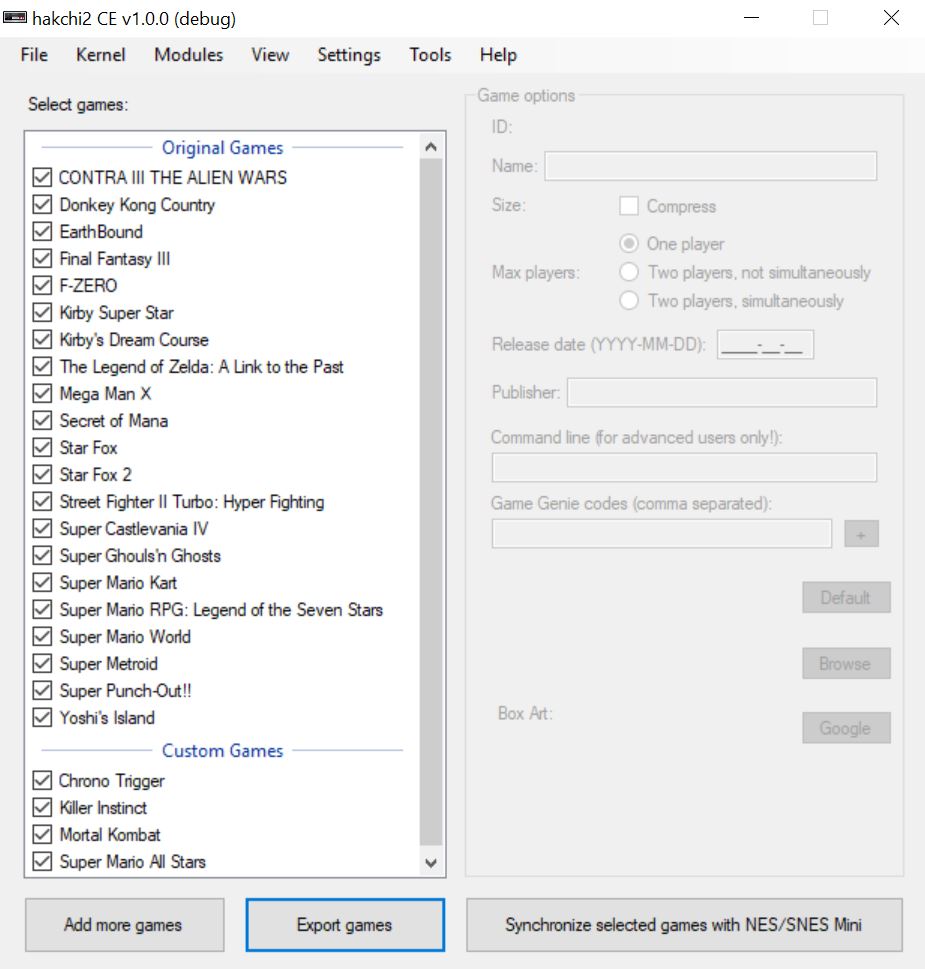Uncheck the F-ZERO checkbox
The height and width of the screenshot is (969, 925).
click(x=42, y=286)
